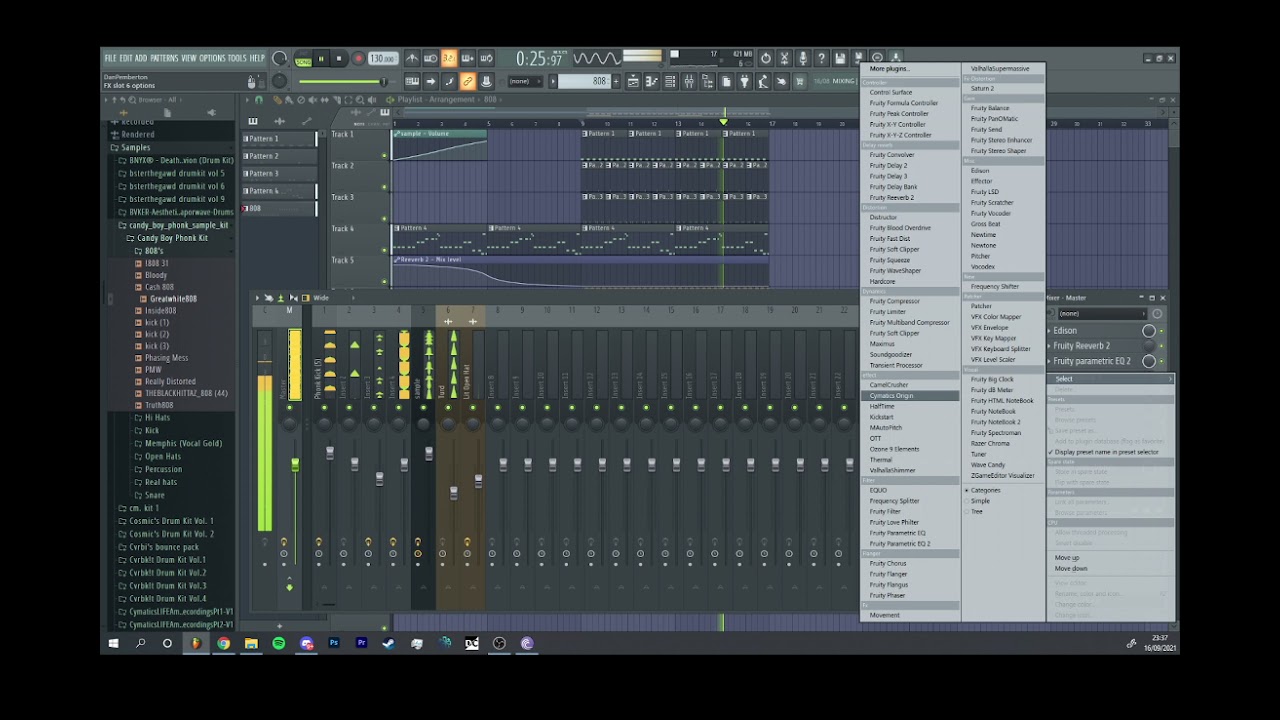
Task: Open the help question mark icon
Action: (x=821, y=59)
